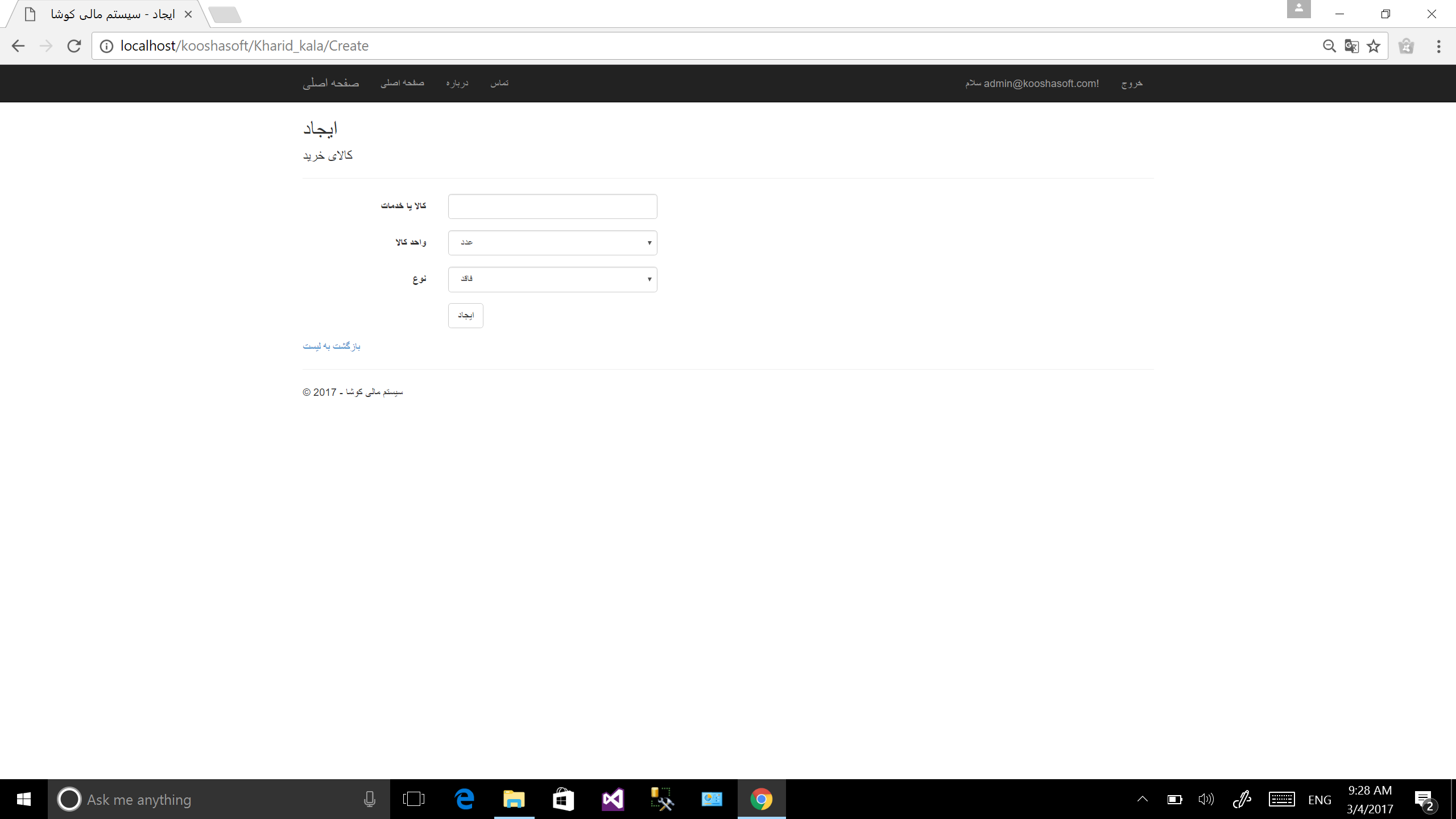Click the browser reload page icon

[74, 46]
